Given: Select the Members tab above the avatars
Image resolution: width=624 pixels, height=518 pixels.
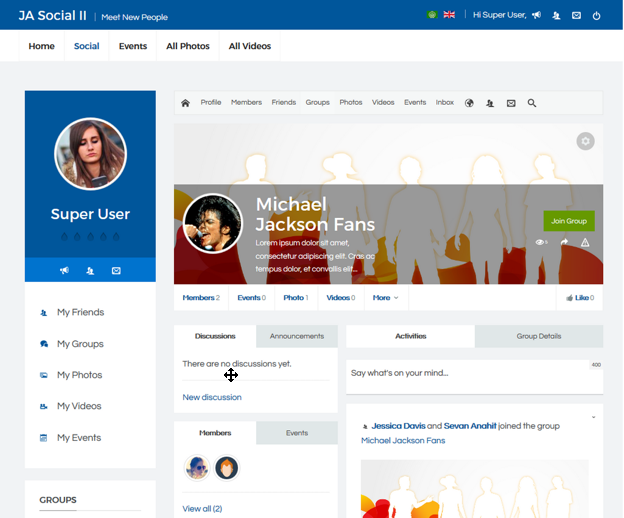Looking at the screenshot, I should (215, 433).
